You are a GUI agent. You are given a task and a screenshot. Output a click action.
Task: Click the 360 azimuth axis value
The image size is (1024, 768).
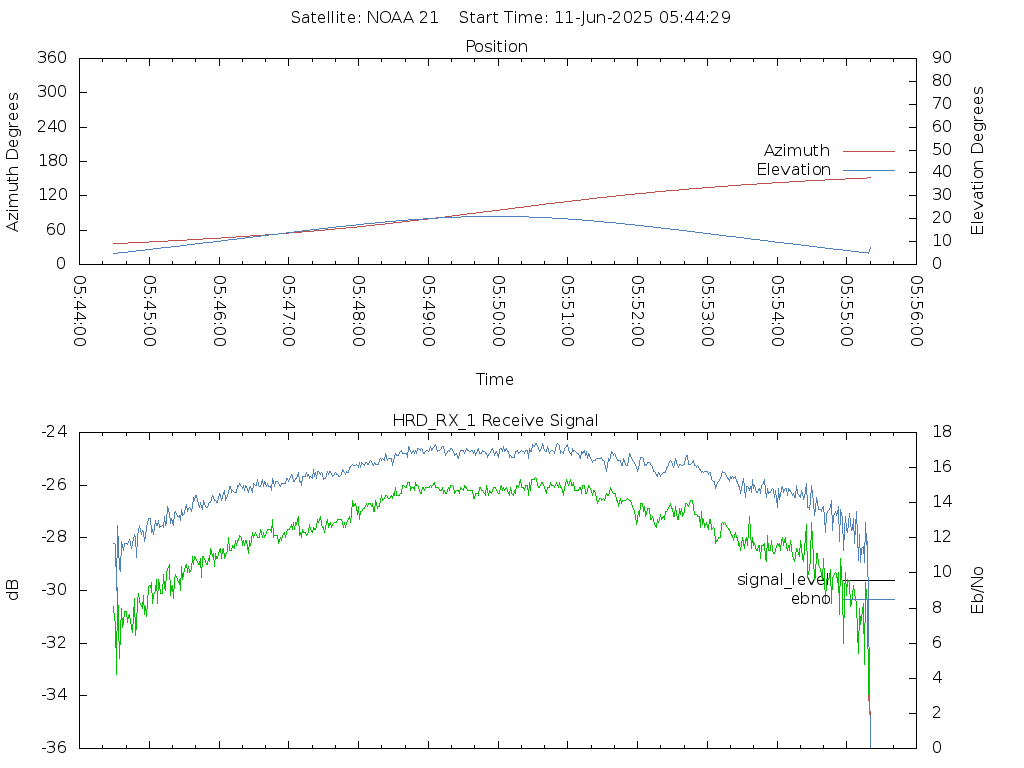(52, 57)
